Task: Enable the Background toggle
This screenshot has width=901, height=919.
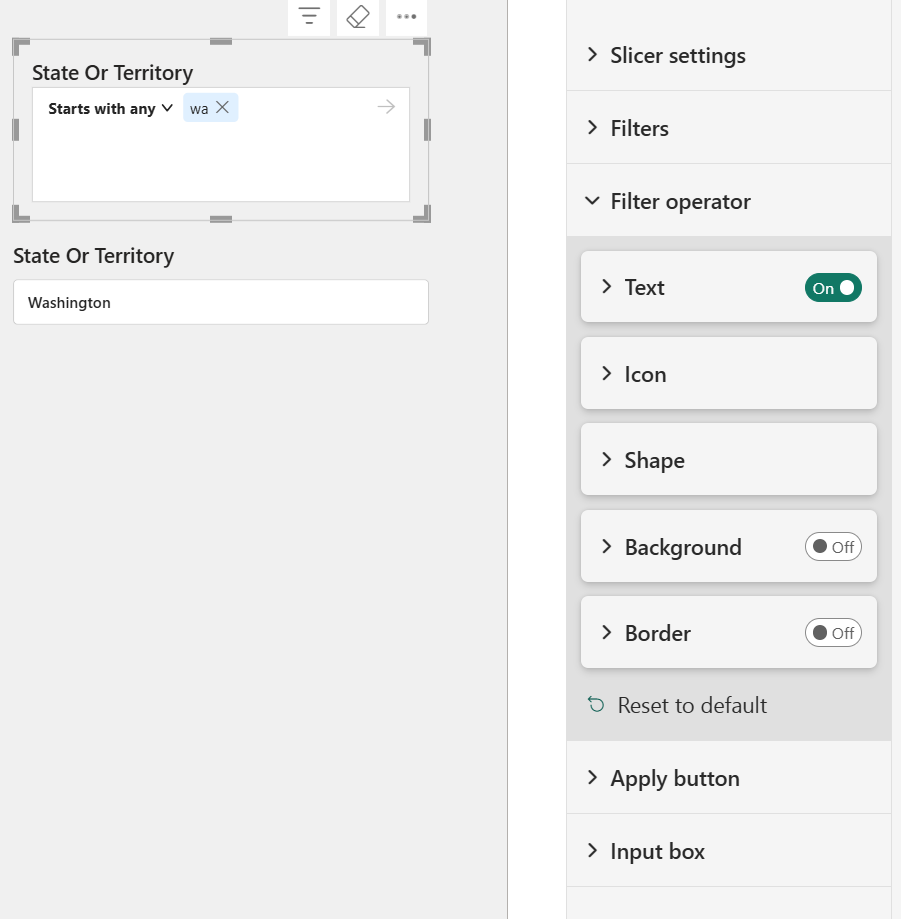Action: pos(833,547)
